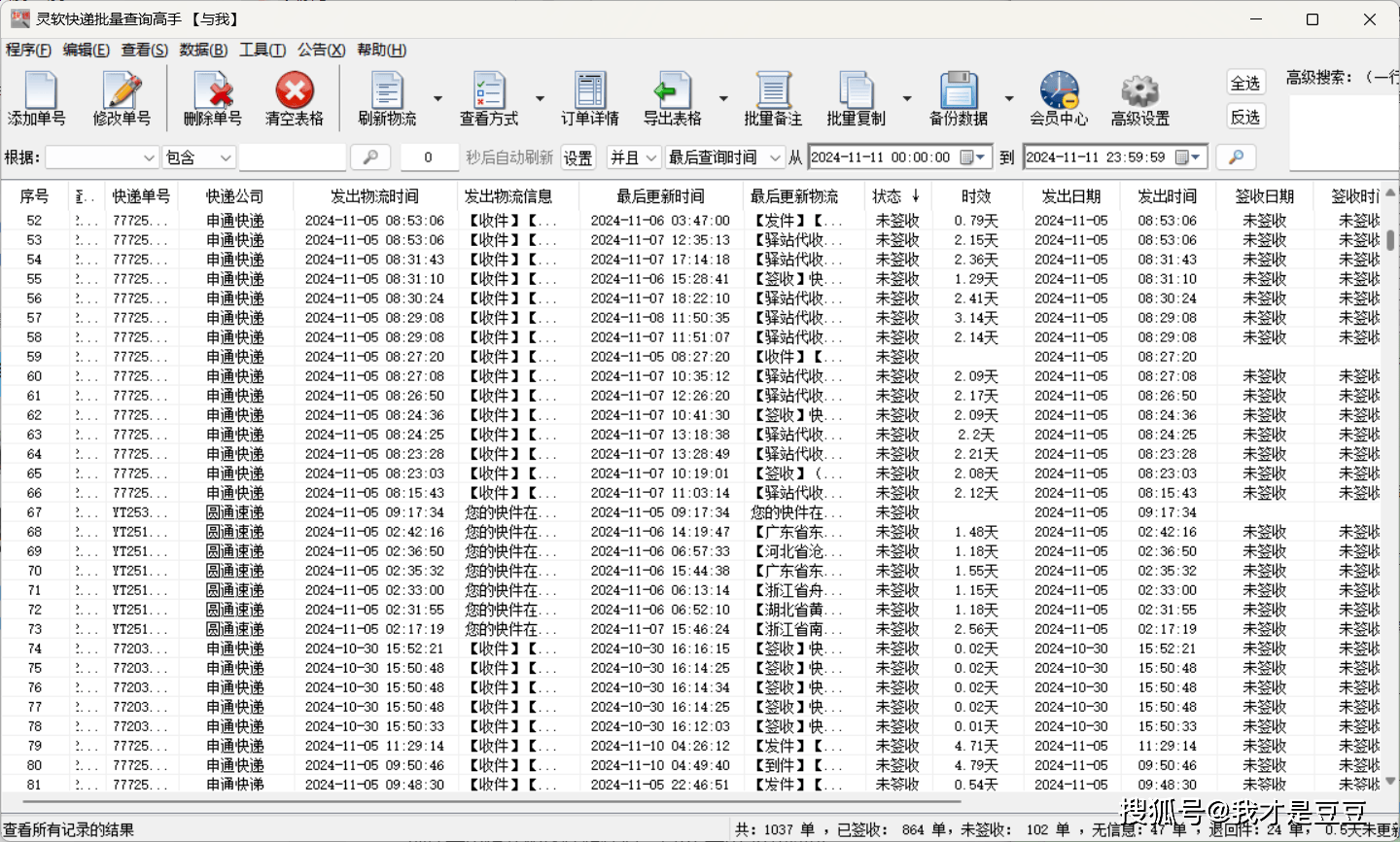
Task: Sort by 快递公司 column header
Action: pyautogui.click(x=235, y=196)
